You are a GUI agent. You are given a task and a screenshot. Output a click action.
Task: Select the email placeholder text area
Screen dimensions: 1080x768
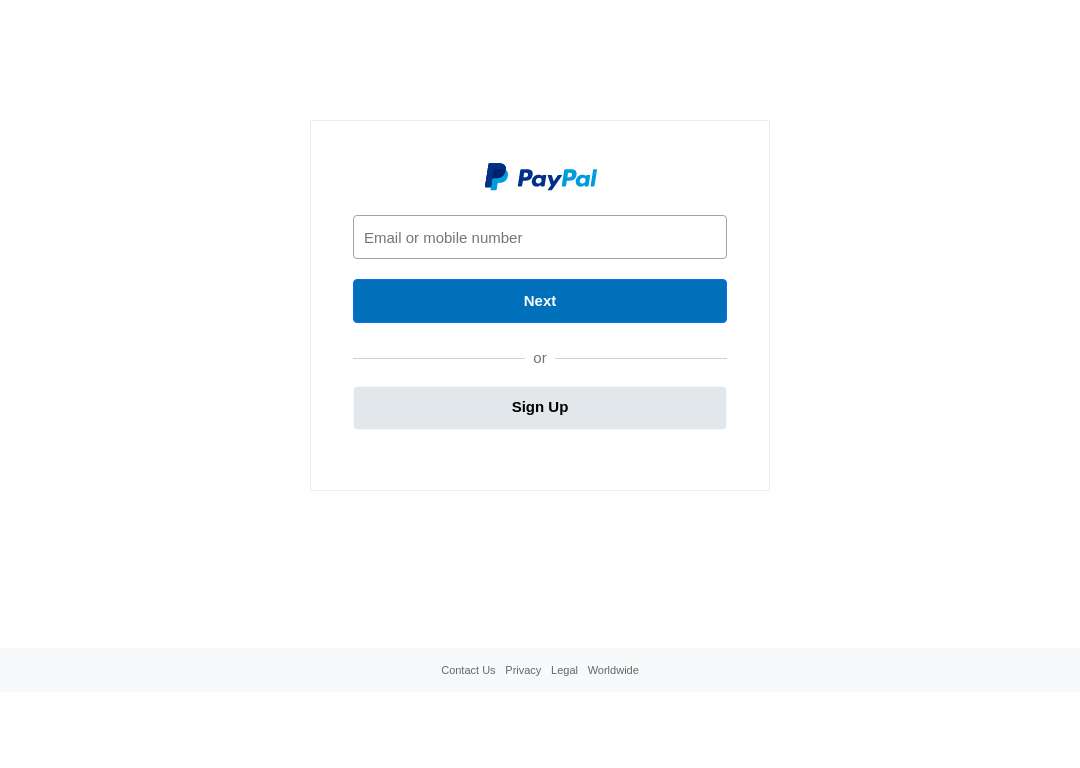coord(443,238)
